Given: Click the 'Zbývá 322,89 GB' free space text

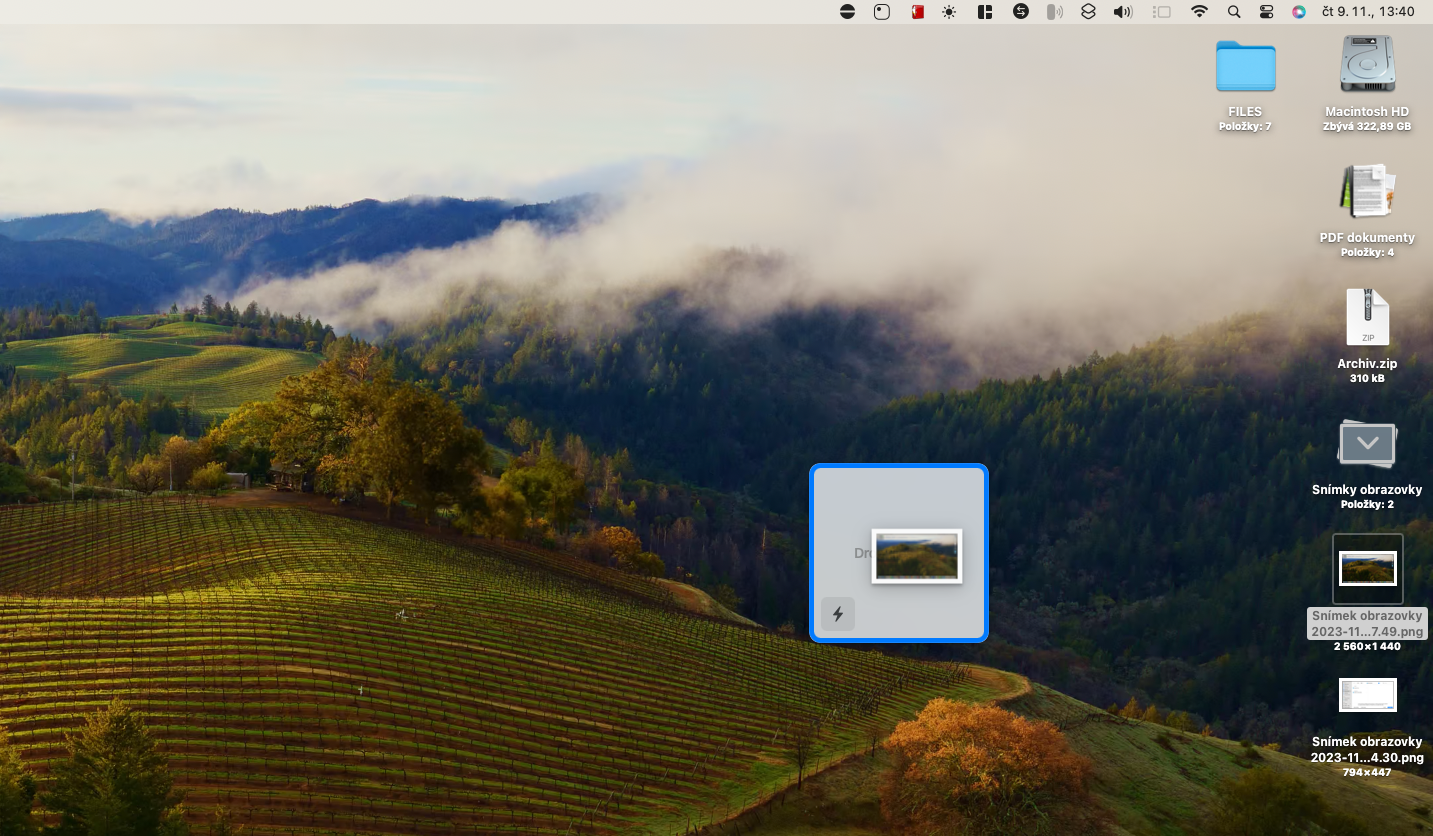Looking at the screenshot, I should [x=1367, y=127].
